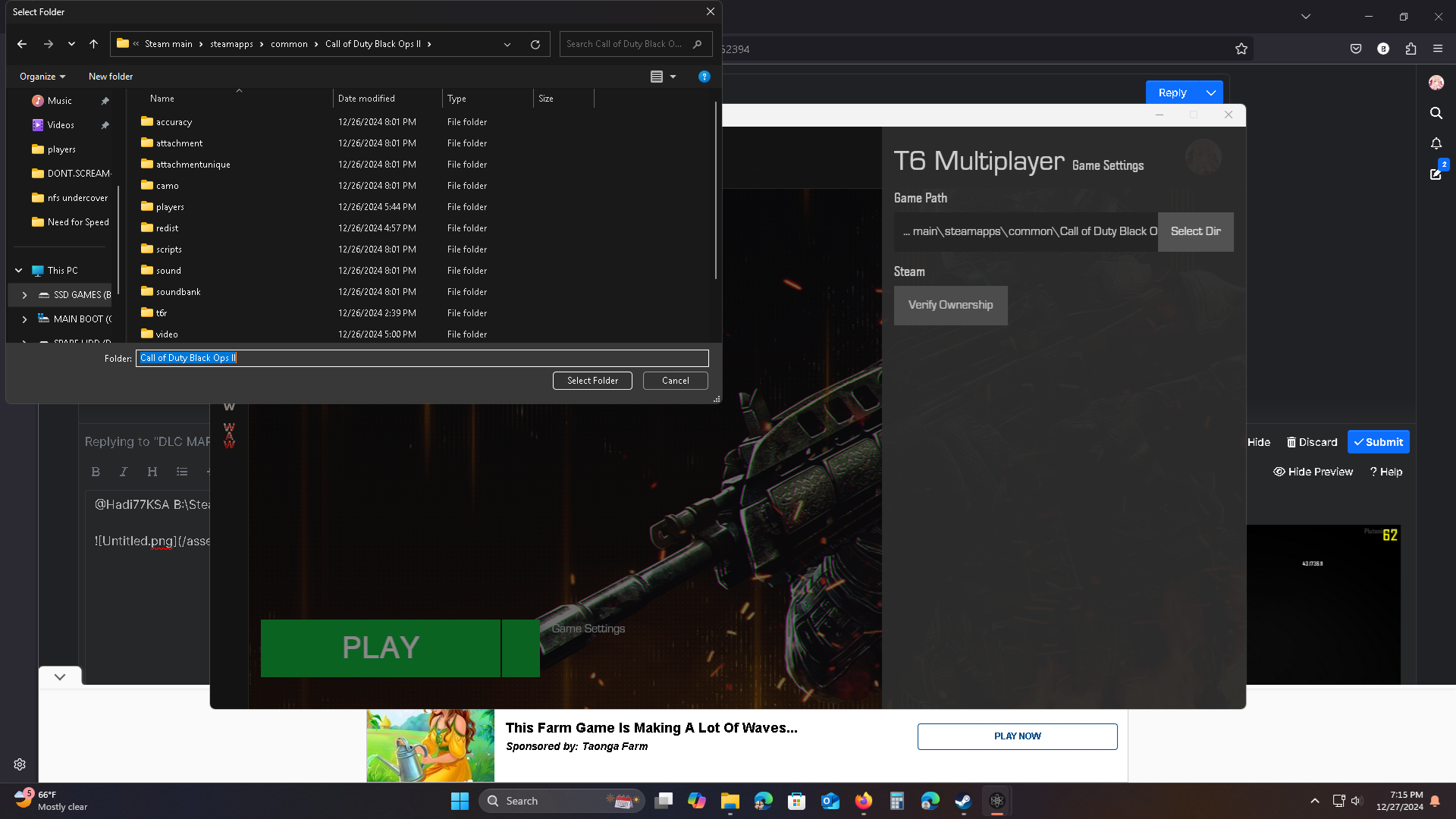Viewport: 1456px width, 819px height.
Task: Cancel the Select Folder dialog
Action: [675, 381]
